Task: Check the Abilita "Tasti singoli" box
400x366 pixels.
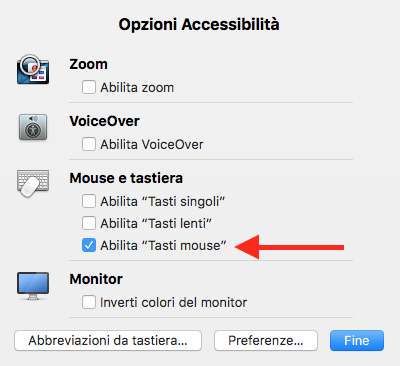Action: (89, 201)
